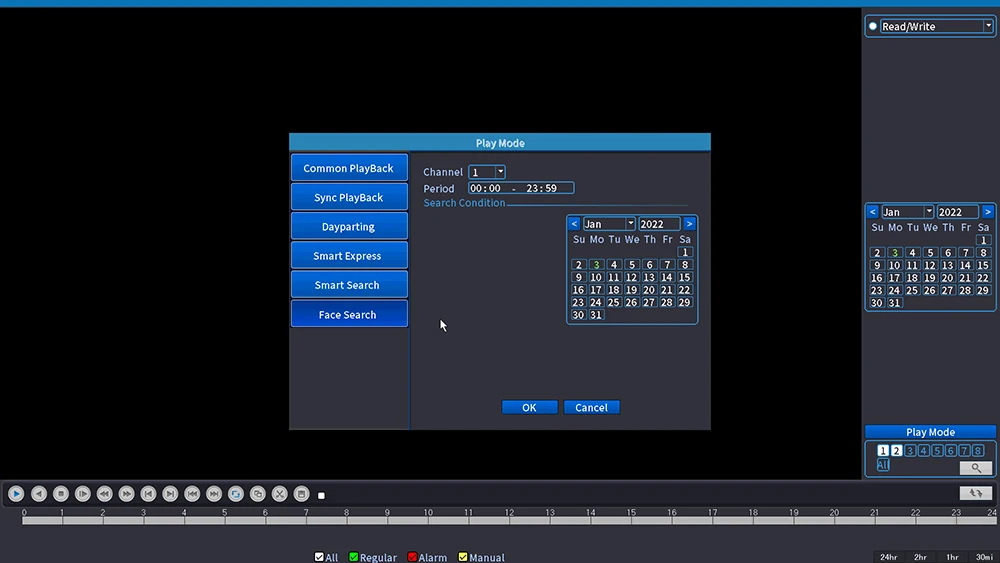Viewport: 1000px width, 563px height.
Task: Toggle the All record type checkbox
Action: click(320, 557)
